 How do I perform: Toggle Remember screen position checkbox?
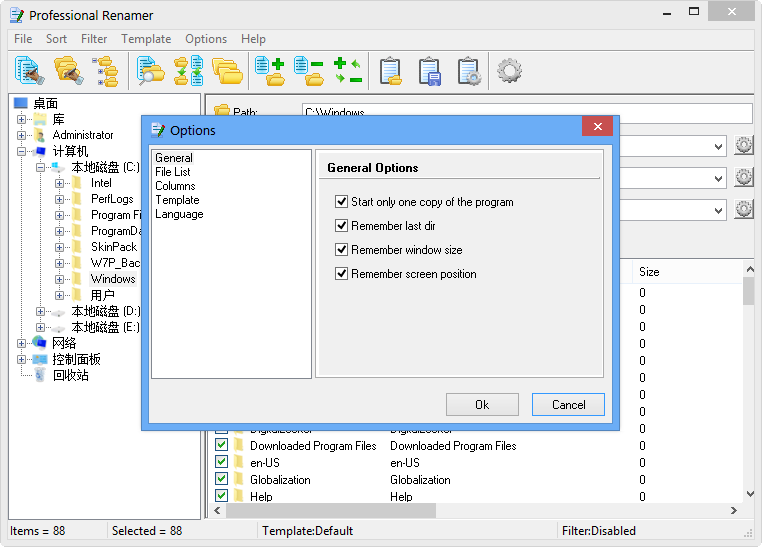point(342,274)
